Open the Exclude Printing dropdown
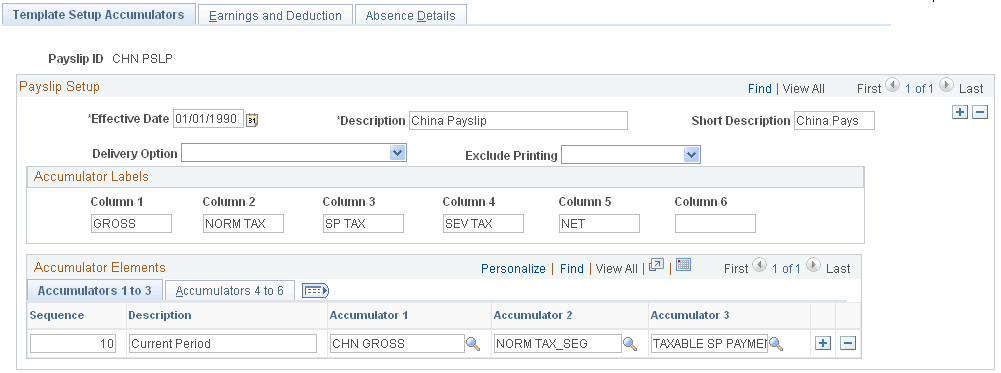Image resolution: width=1001 pixels, height=373 pixels. (692, 155)
